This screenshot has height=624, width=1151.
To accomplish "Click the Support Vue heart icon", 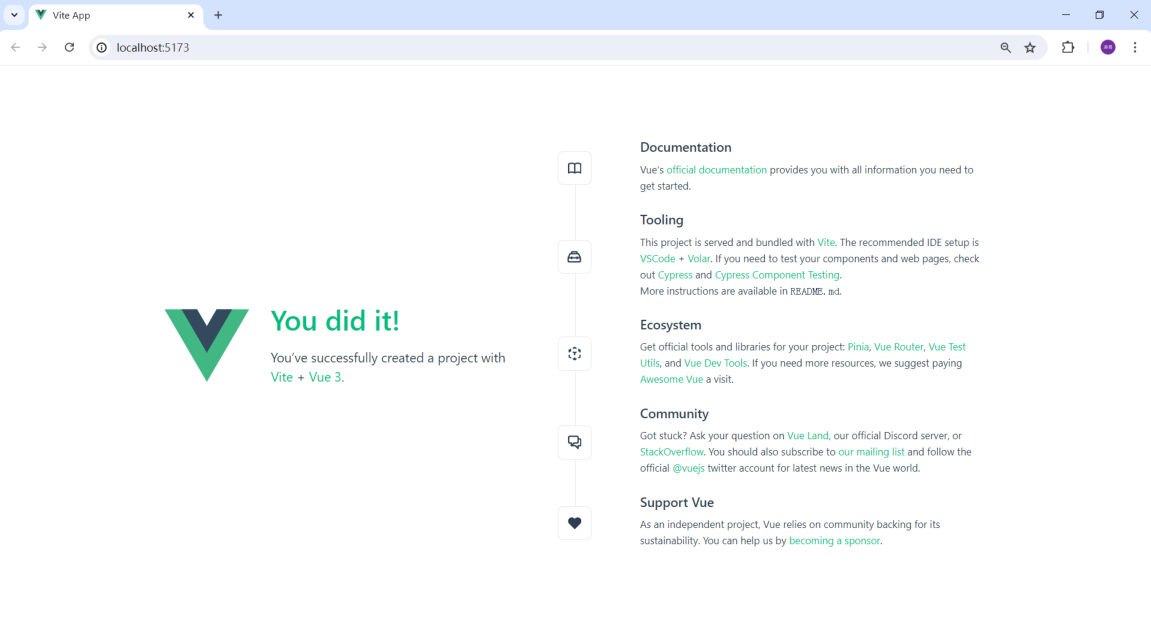I will 574,523.
